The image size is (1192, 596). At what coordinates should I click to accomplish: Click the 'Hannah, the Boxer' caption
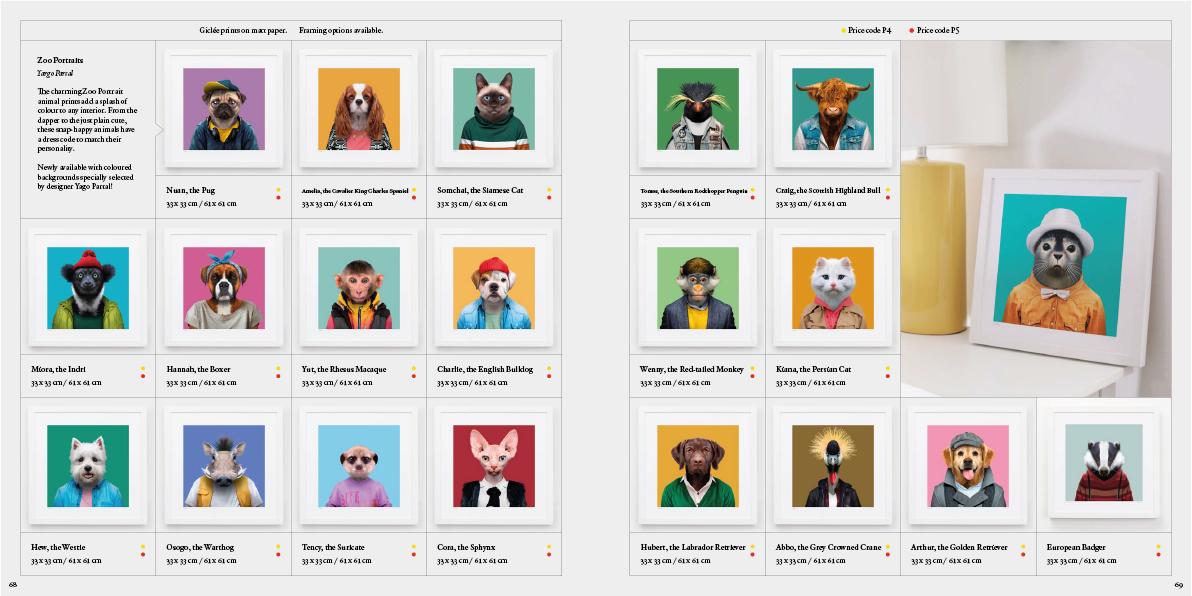[x=198, y=369]
